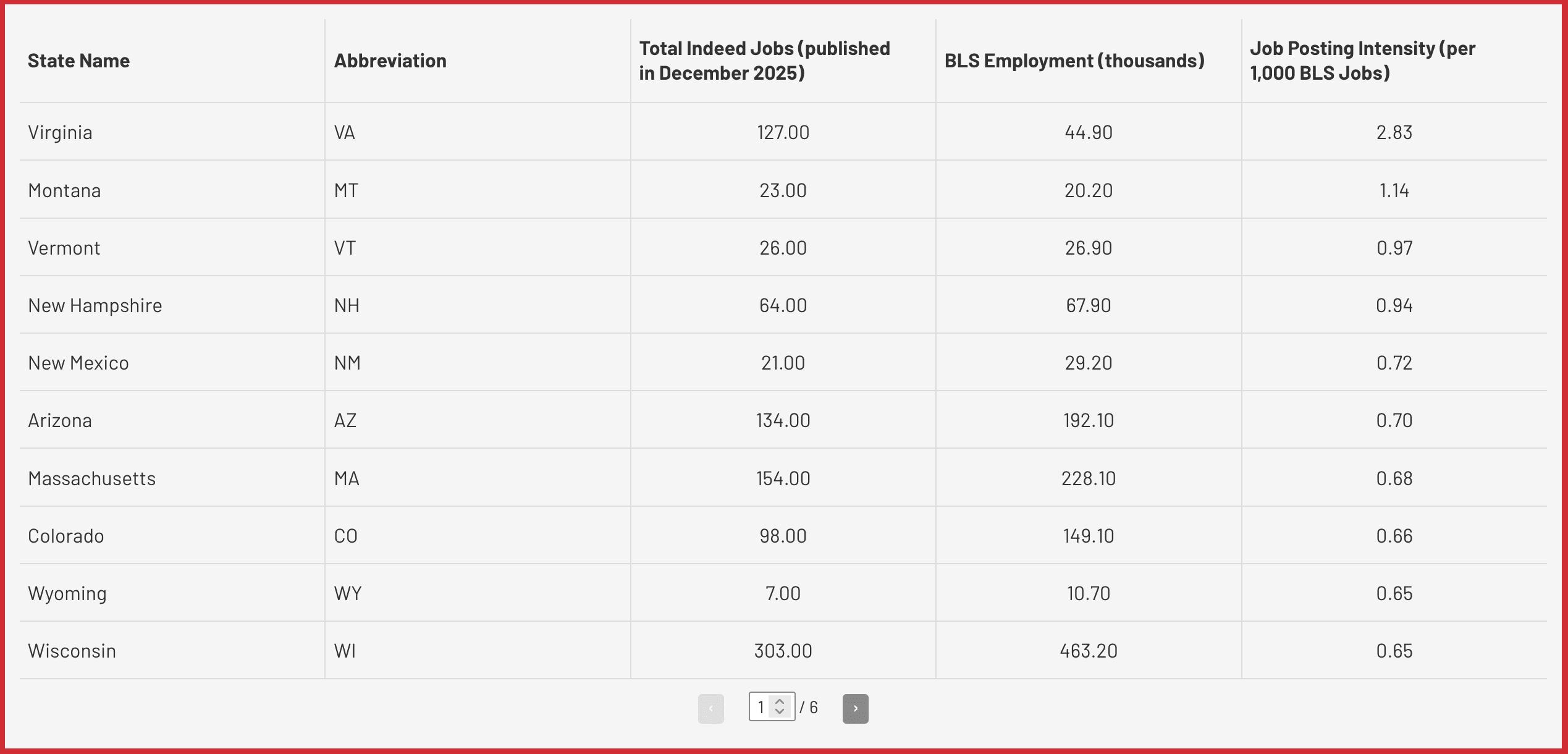Click the New Hampshire state cell
The width and height of the screenshot is (1568, 754).
coord(95,305)
